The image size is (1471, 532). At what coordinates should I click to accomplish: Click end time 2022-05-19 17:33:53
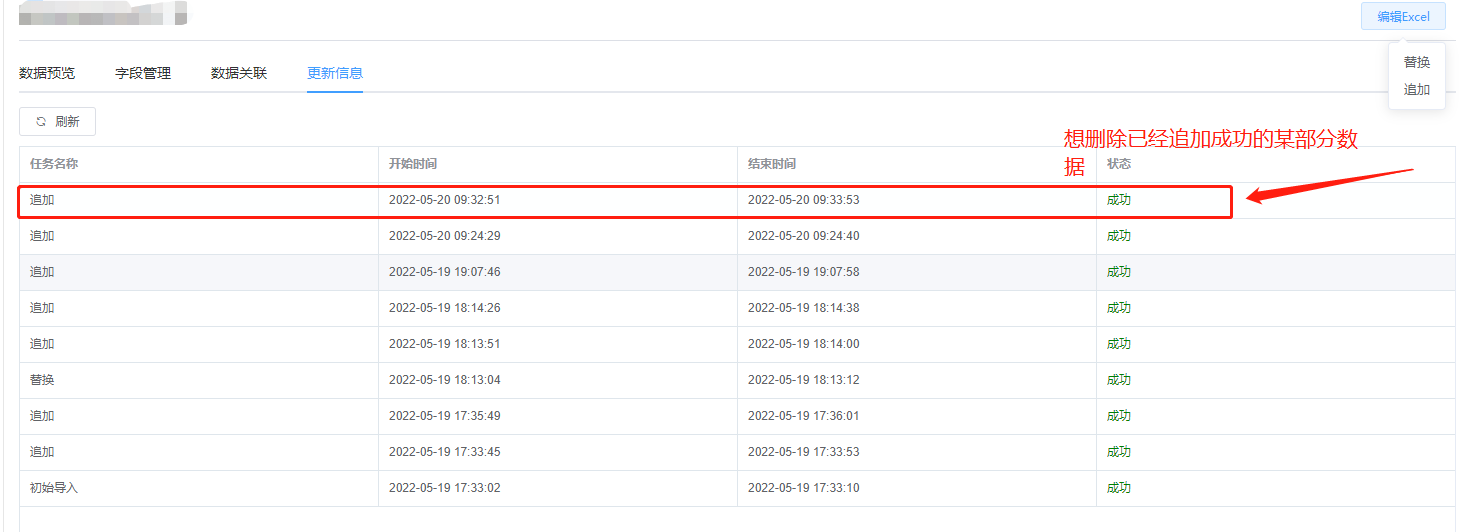pos(804,452)
